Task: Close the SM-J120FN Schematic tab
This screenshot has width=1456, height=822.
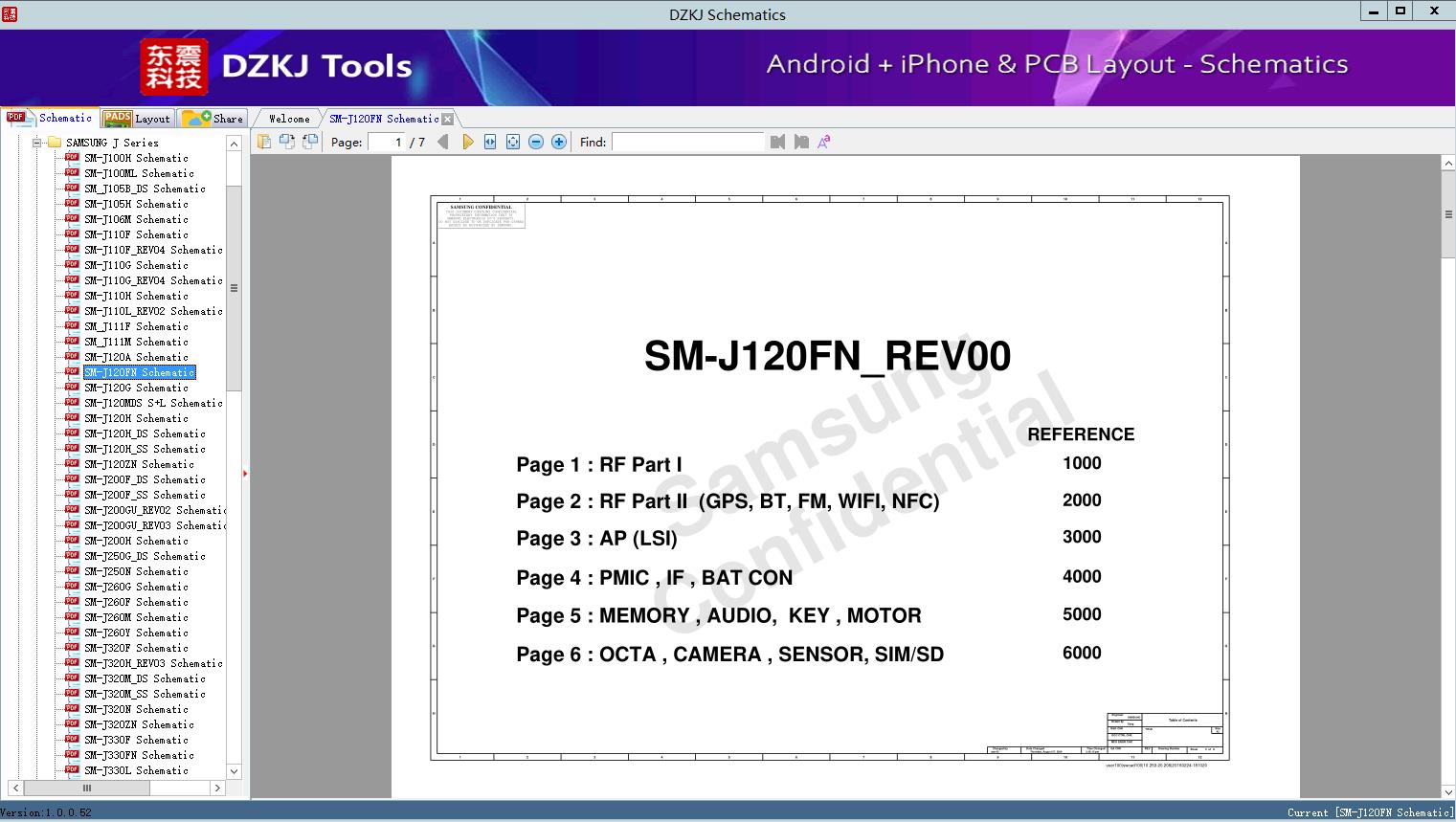Action: point(447,119)
